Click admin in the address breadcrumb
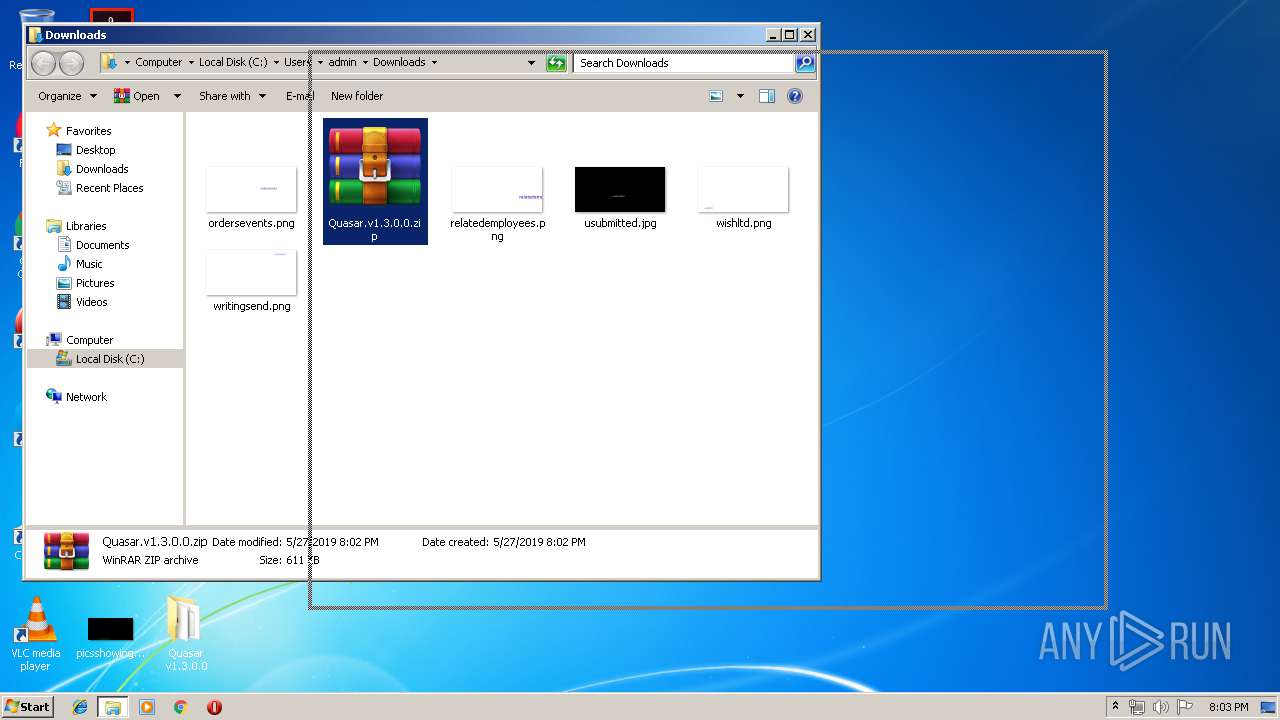 (343, 62)
